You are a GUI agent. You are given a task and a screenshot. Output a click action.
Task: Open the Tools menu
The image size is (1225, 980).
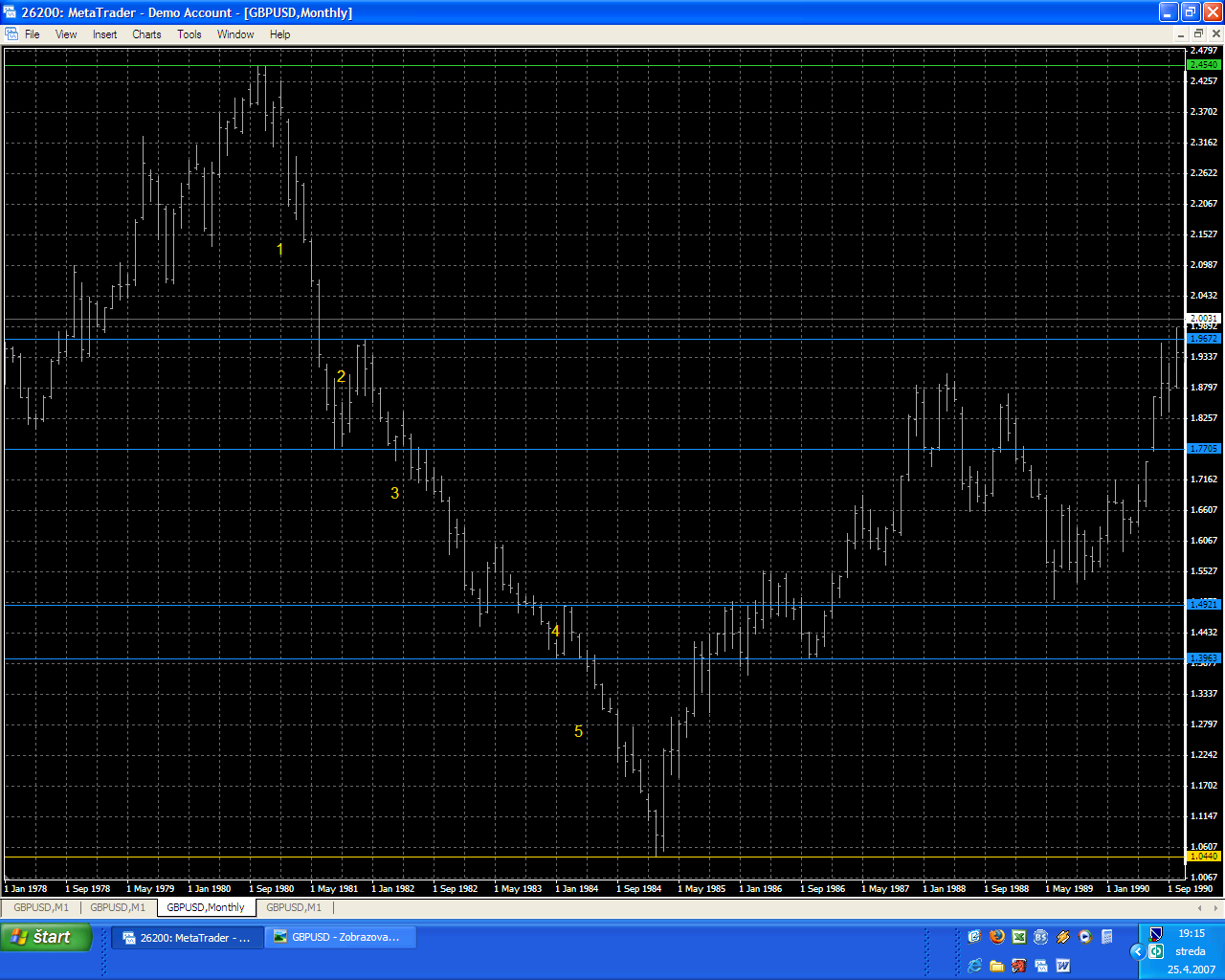[x=189, y=34]
